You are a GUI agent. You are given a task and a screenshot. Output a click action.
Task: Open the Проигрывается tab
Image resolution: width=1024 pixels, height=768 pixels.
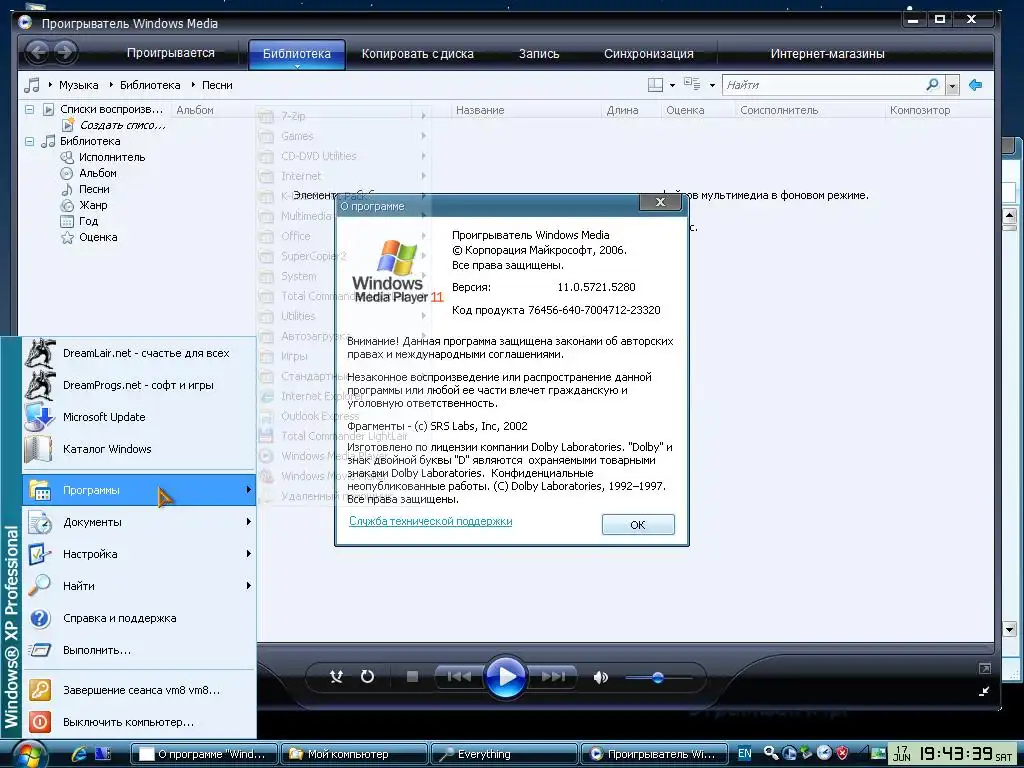point(170,53)
